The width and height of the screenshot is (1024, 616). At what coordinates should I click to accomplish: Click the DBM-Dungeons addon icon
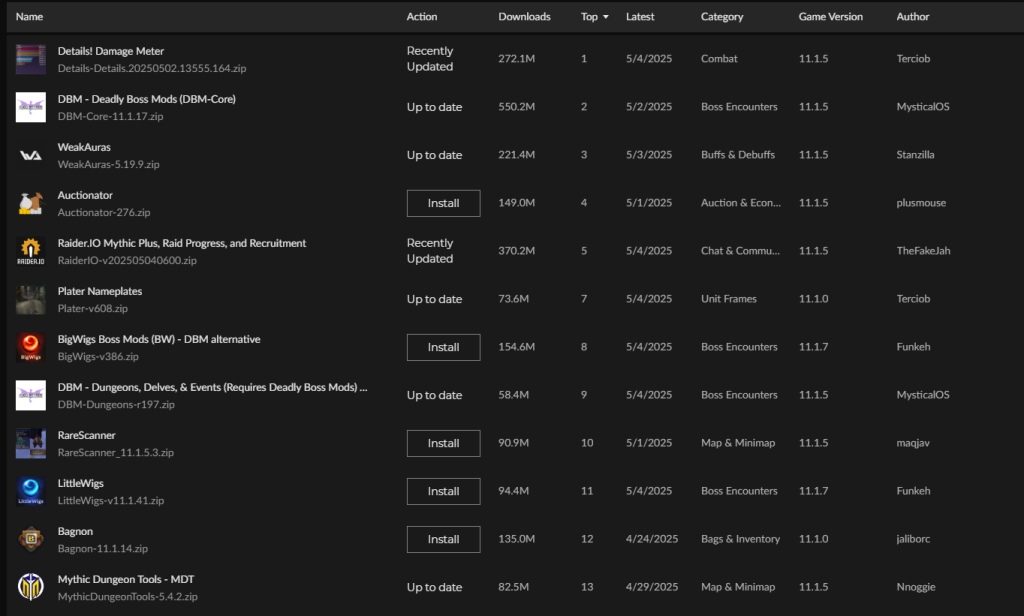[x=31, y=395]
